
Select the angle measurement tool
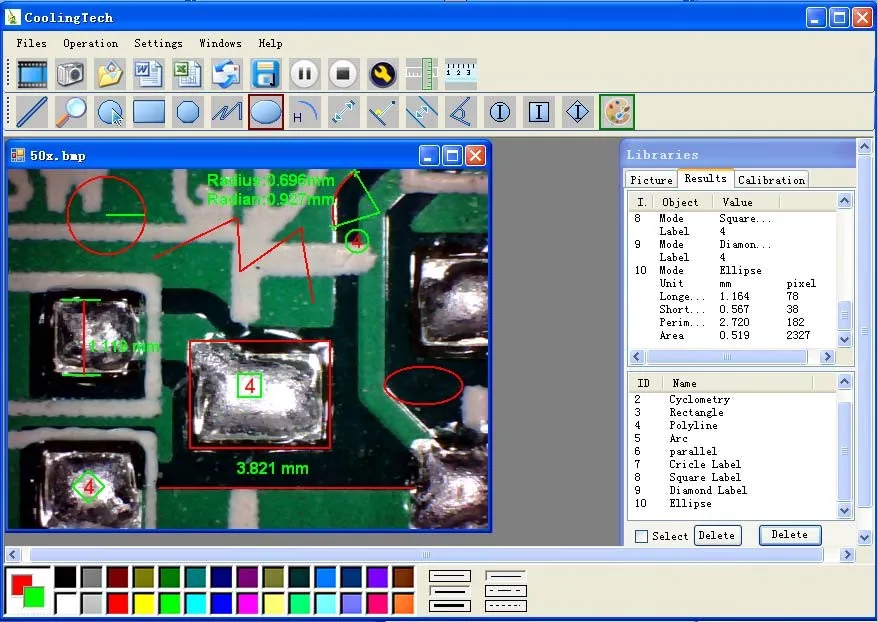click(x=460, y=112)
